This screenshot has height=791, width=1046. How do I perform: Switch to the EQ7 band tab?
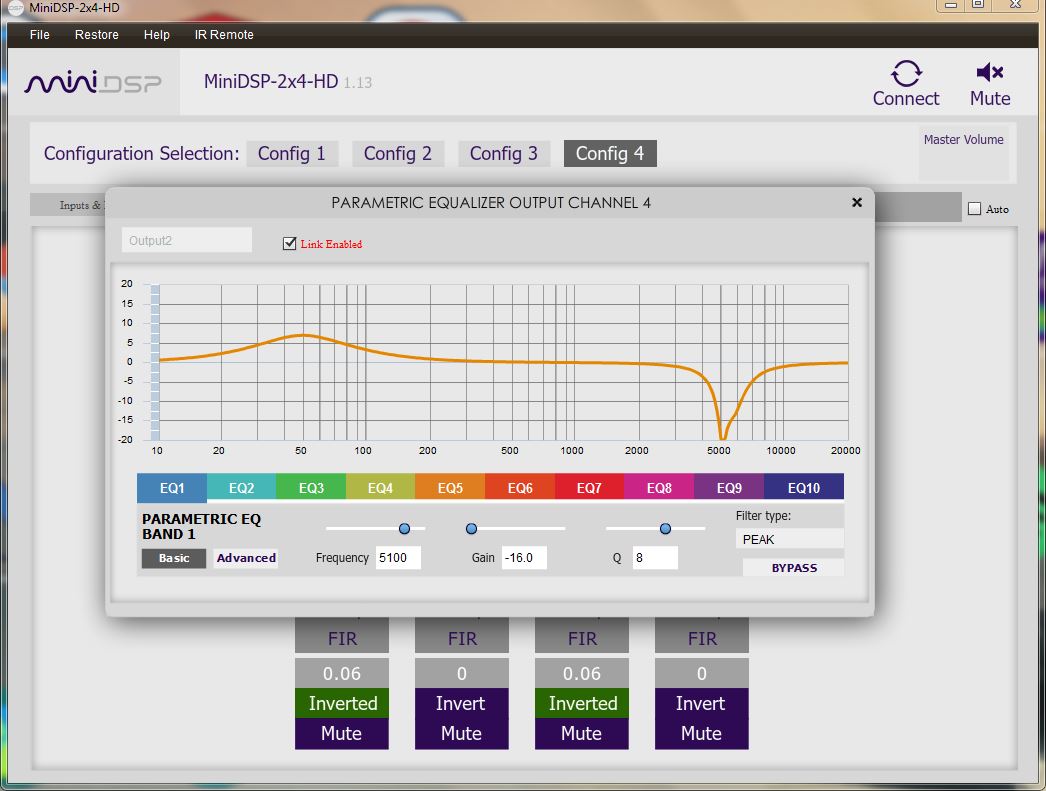[589, 488]
